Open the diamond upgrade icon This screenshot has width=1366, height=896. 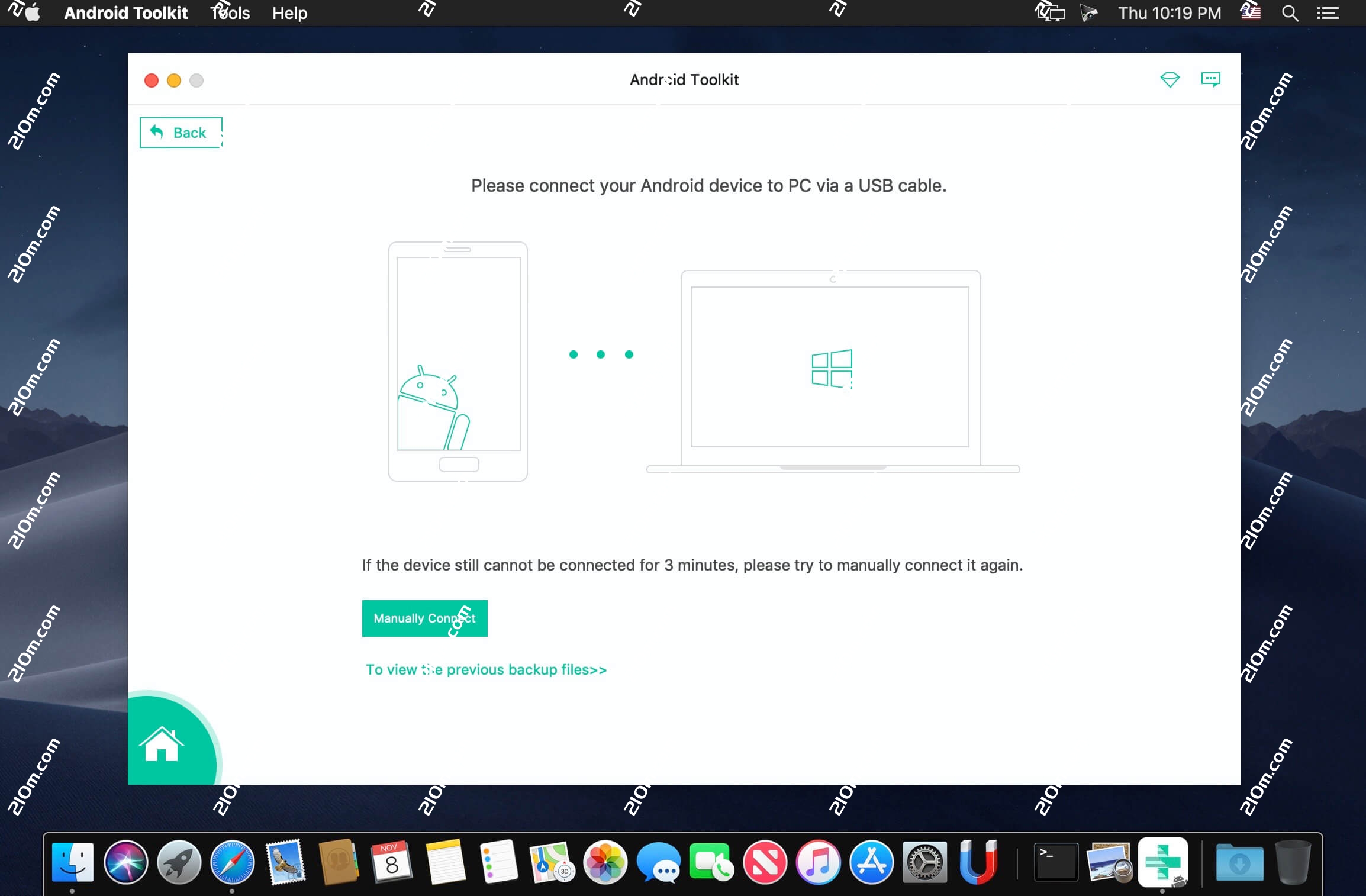[x=1171, y=79]
